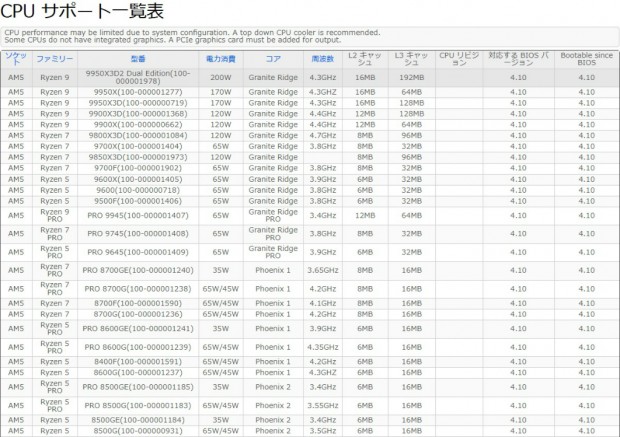Select the 8700G(100-000001236) model cell
The image size is (620, 437).
[138, 314]
